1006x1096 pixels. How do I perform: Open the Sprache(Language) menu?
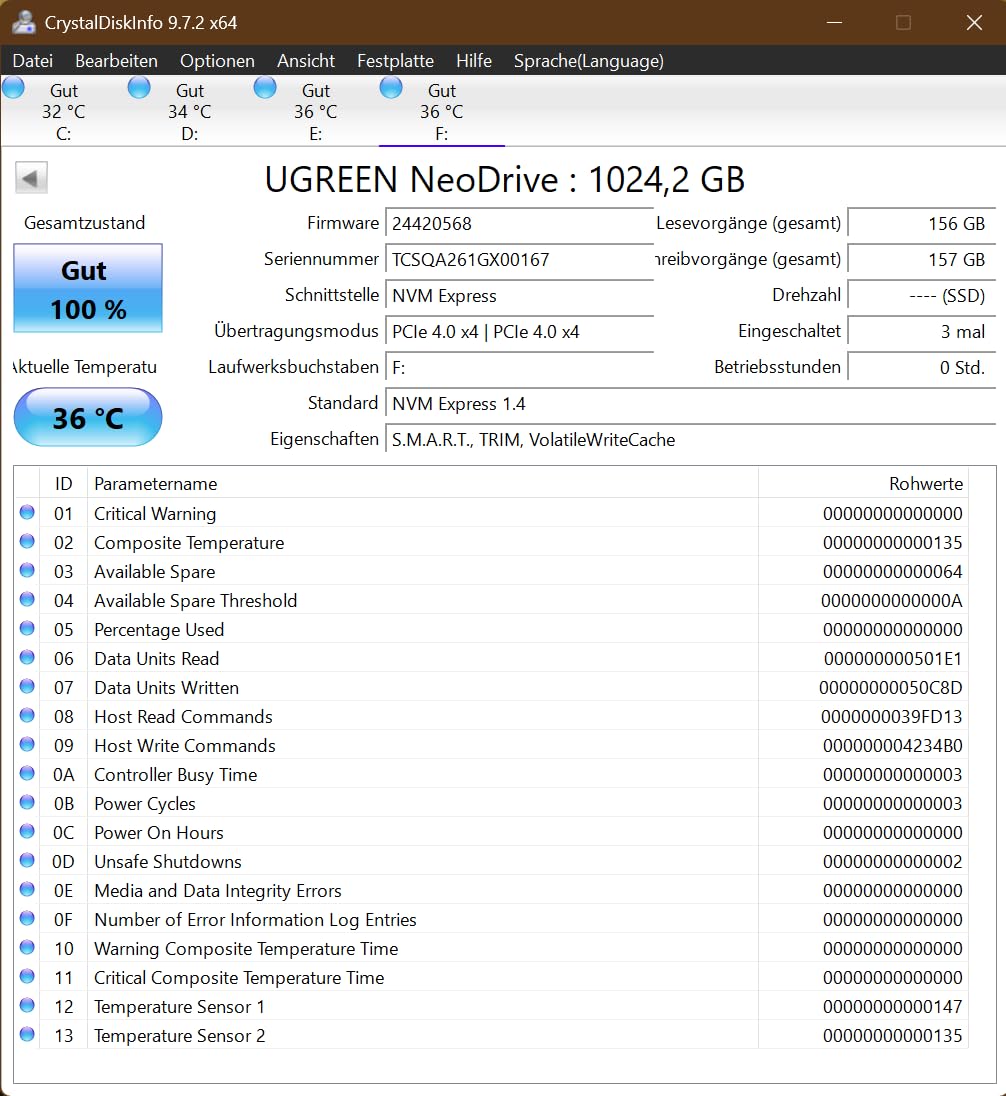point(589,61)
